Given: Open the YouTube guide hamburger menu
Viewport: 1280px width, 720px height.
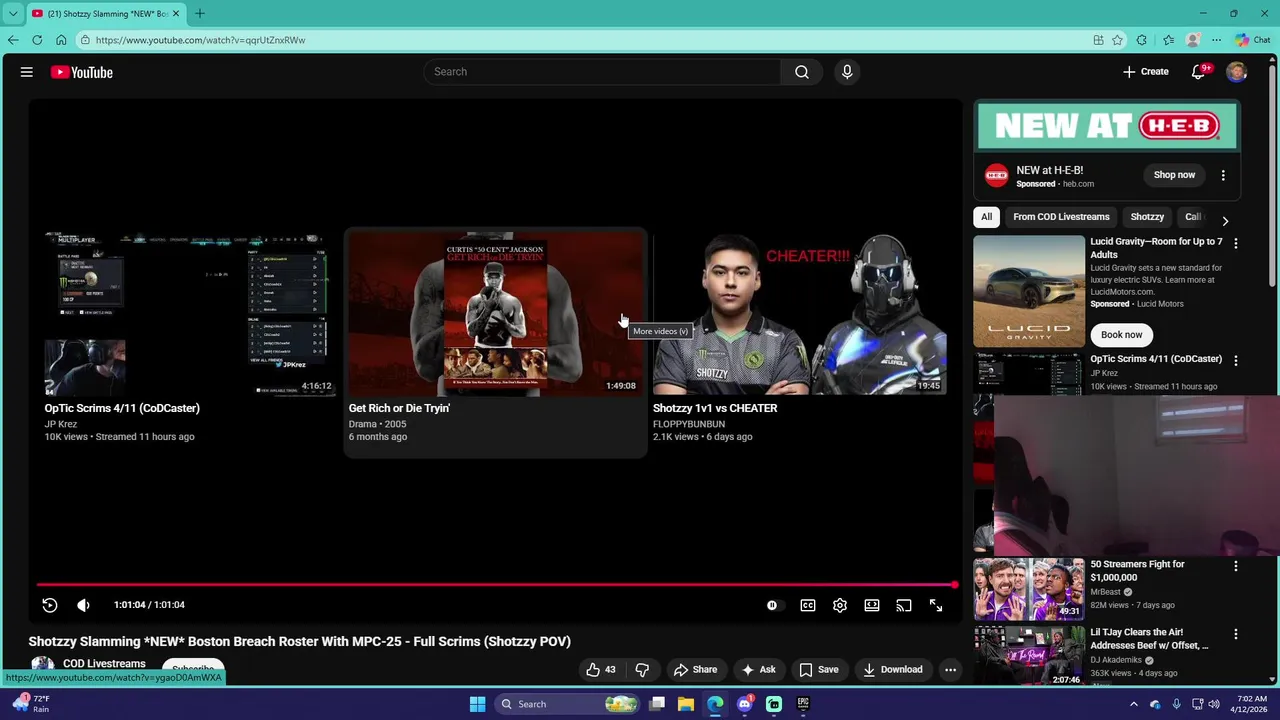Looking at the screenshot, I should (x=27, y=72).
